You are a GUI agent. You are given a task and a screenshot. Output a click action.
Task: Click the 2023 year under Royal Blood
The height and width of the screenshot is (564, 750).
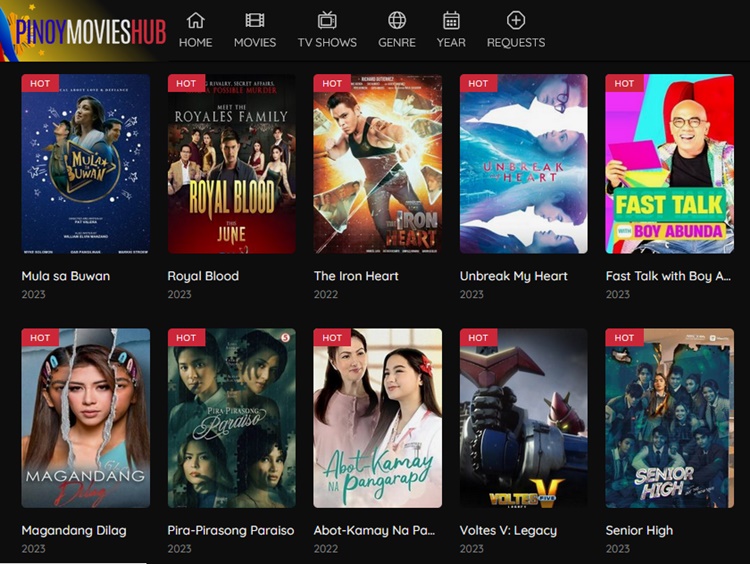click(x=179, y=295)
